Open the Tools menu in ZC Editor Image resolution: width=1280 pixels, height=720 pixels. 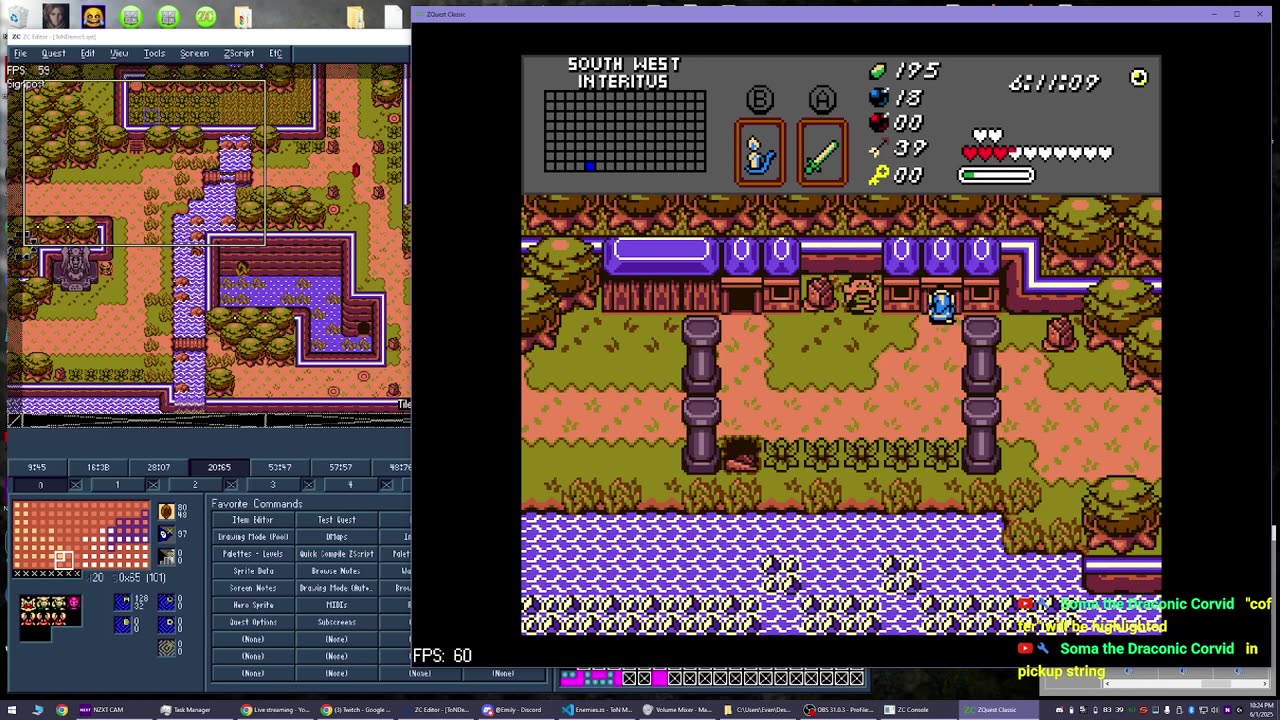pos(154,53)
